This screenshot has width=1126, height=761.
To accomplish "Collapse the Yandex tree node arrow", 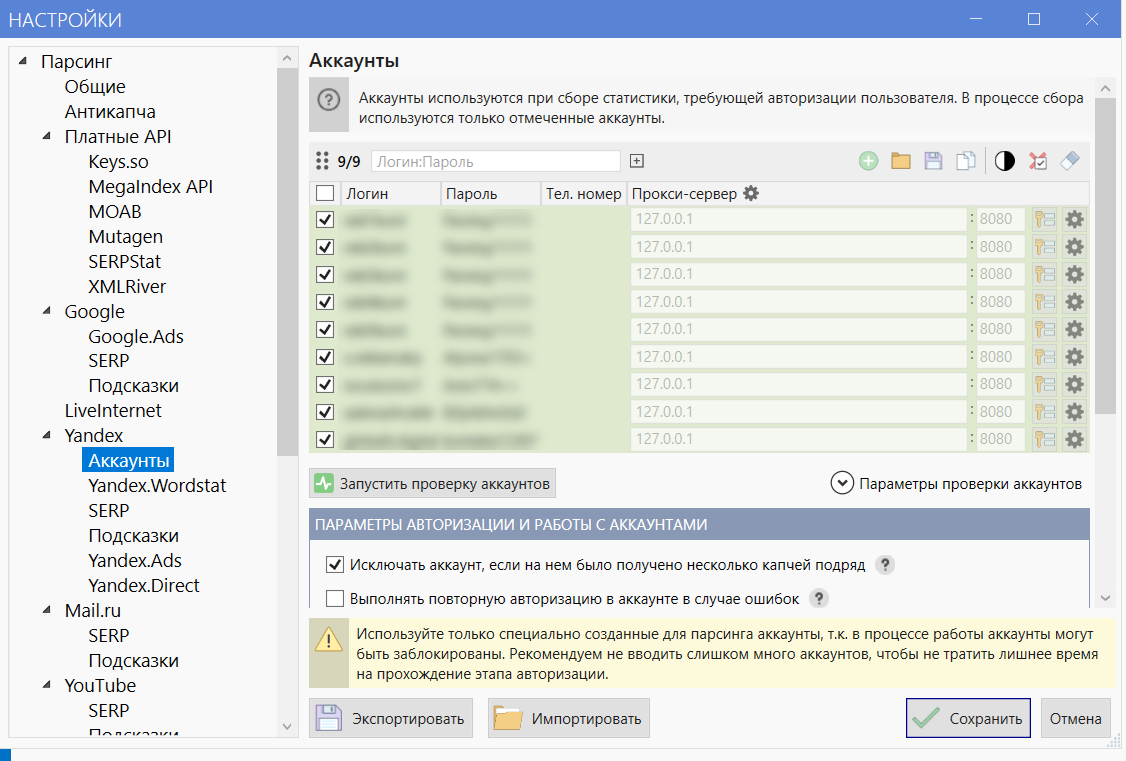I will click(x=47, y=434).
